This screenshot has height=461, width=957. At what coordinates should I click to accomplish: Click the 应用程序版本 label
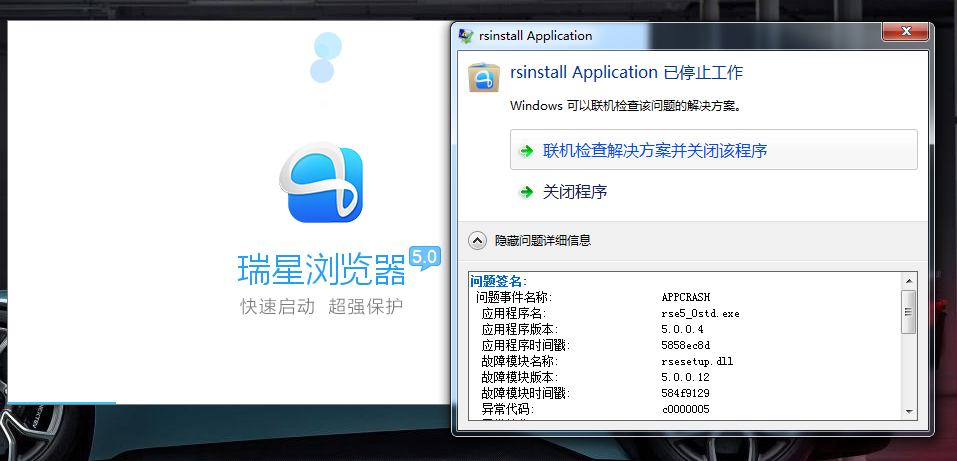click(520, 329)
